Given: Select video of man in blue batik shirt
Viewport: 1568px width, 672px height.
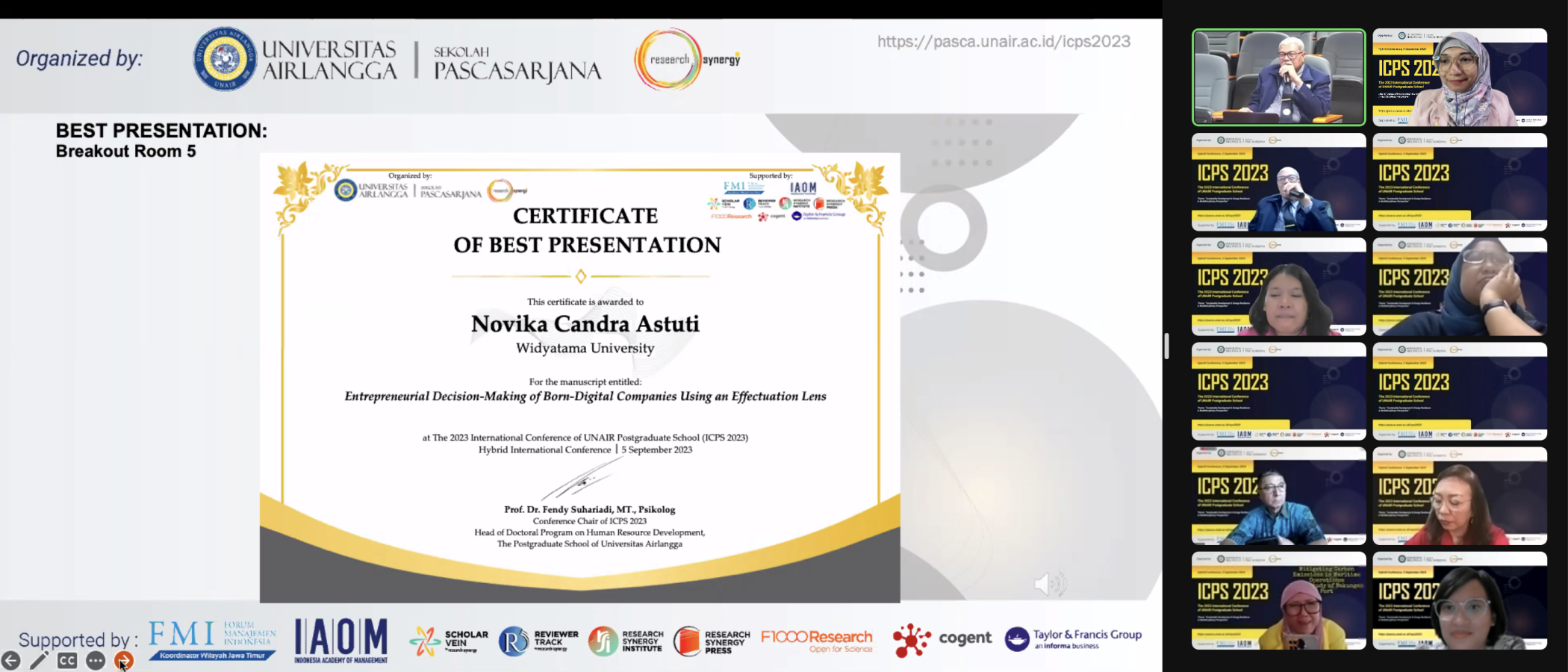Looking at the screenshot, I should click(1279, 496).
